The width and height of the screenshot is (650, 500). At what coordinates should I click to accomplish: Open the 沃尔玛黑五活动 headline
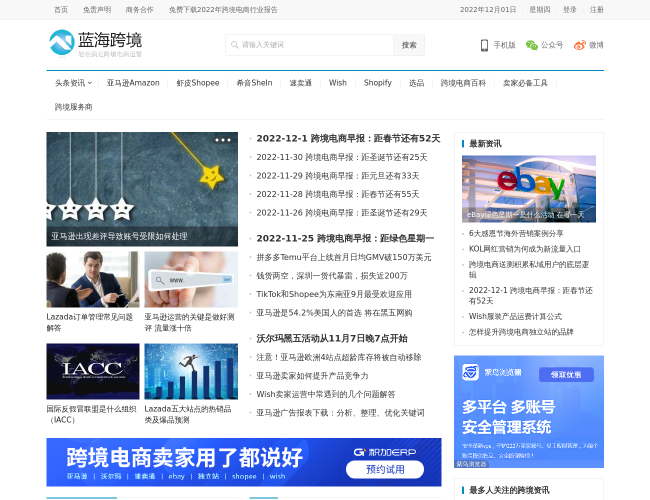[x=332, y=339]
